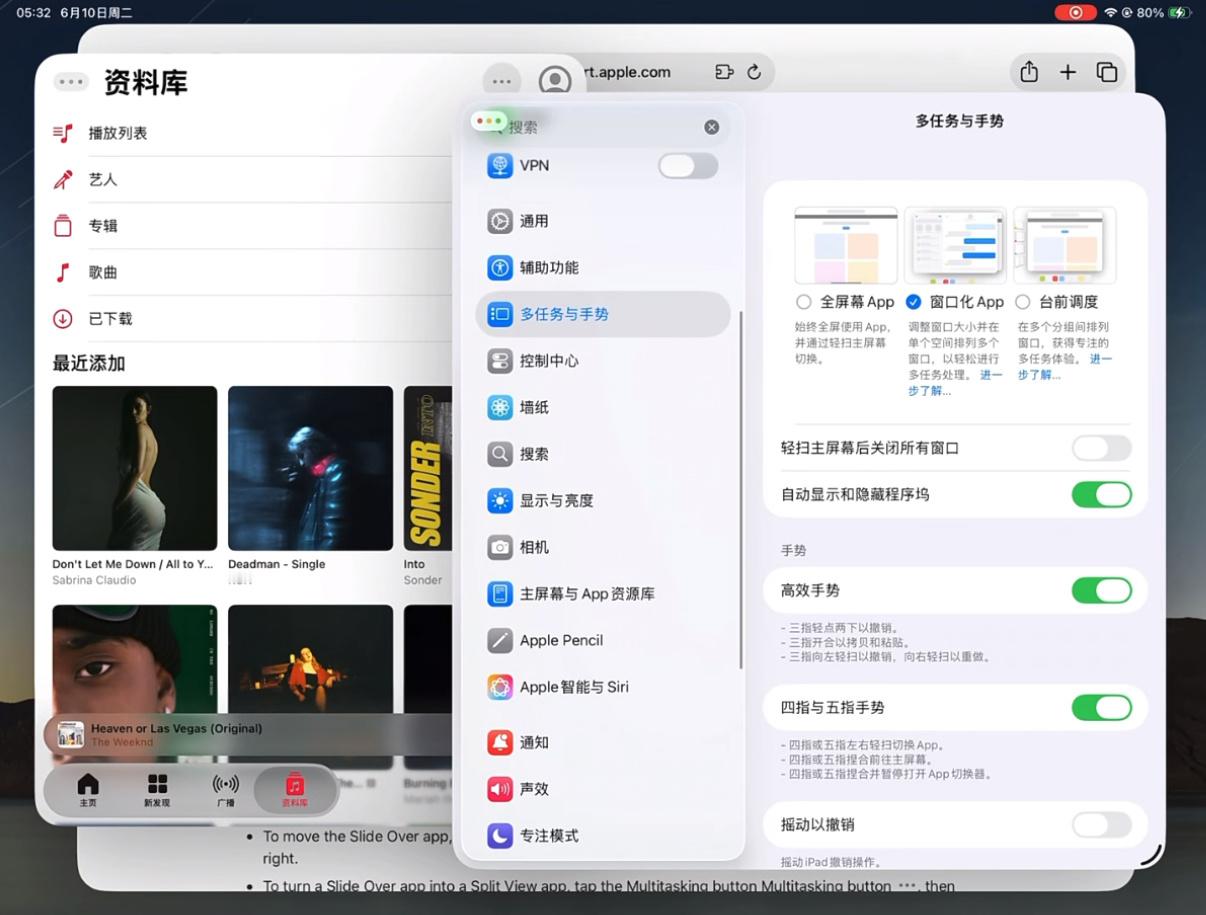The image size is (1206, 915).
Task: Open 辅助功能 accessibility icon
Action: point(500,267)
